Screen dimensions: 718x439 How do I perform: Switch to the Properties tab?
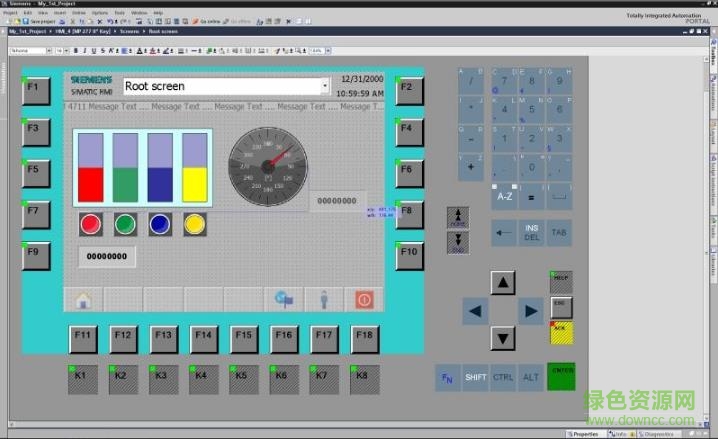[583, 434]
